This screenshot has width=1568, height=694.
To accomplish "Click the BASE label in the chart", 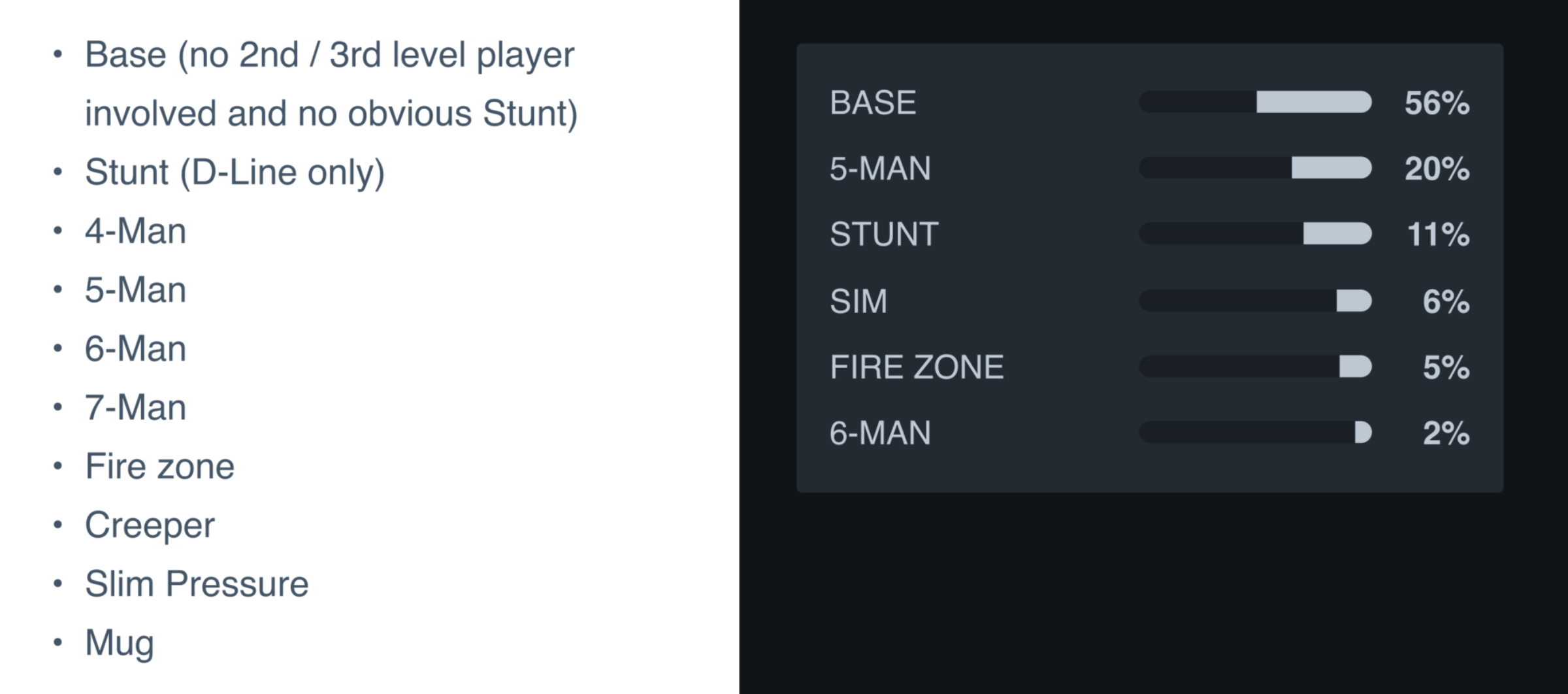I will 873,103.
